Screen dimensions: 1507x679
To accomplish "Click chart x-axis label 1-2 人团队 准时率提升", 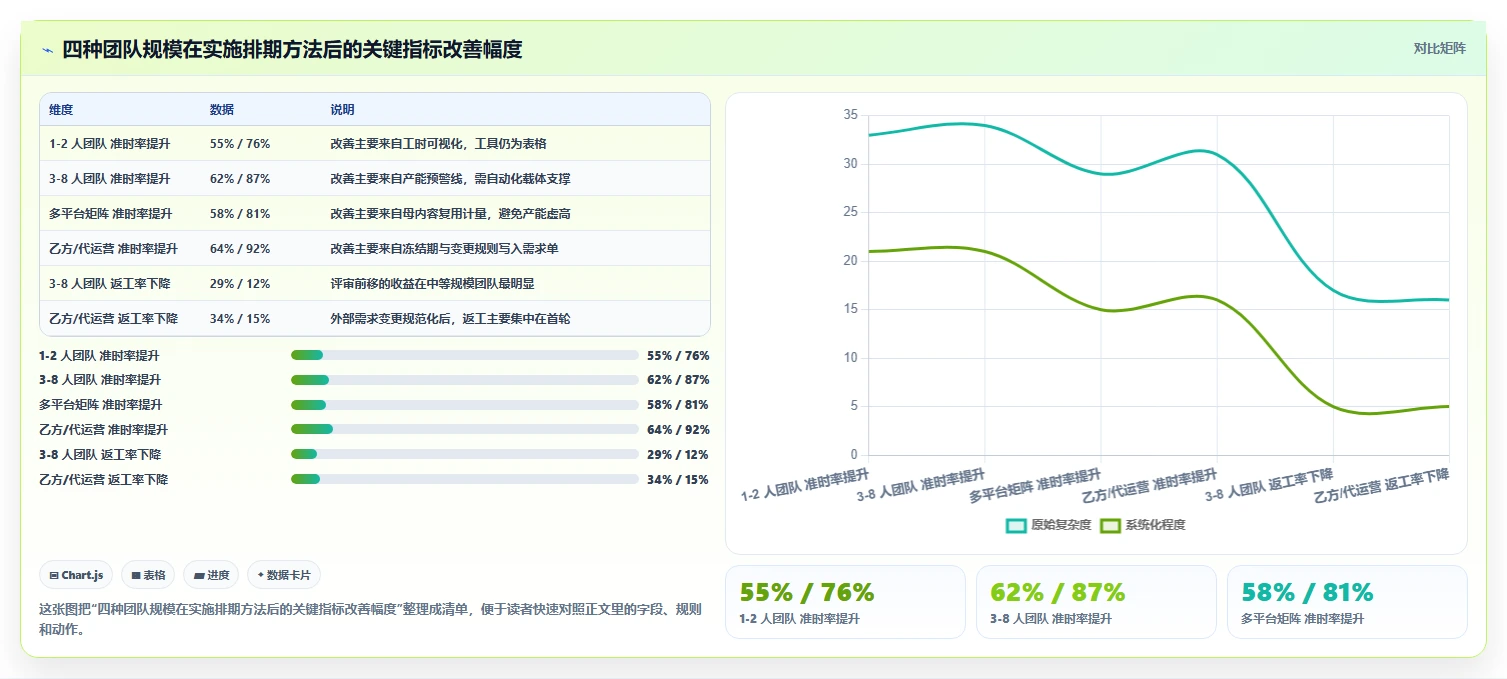I will (x=805, y=483).
